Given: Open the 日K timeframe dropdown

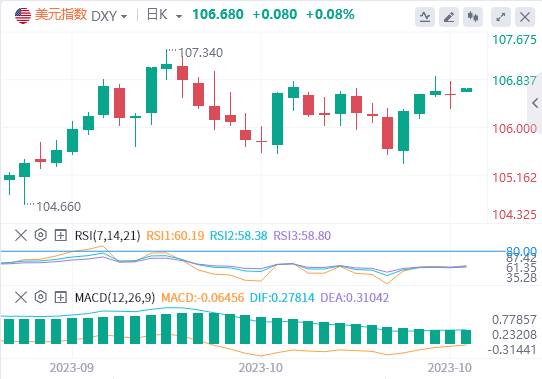Looking at the screenshot, I should click(164, 15).
